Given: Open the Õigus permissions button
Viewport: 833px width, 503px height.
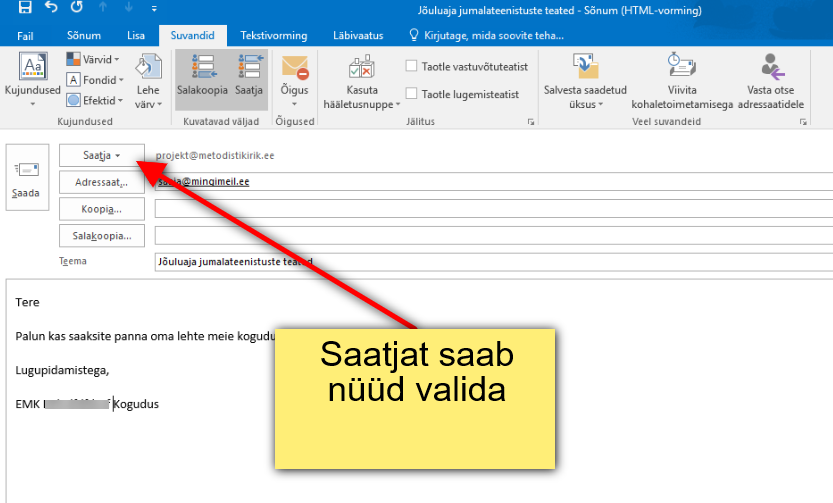Looking at the screenshot, I should (x=294, y=80).
